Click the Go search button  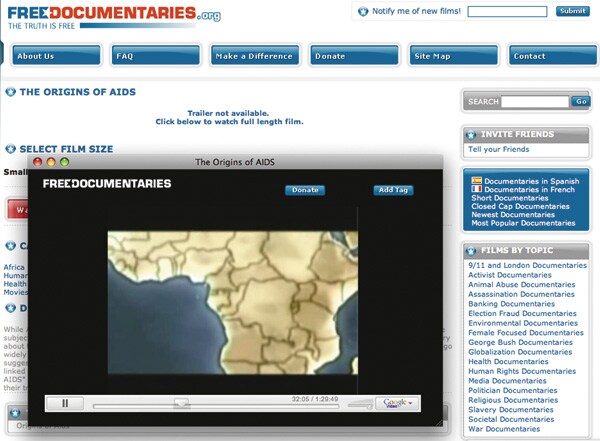581,101
